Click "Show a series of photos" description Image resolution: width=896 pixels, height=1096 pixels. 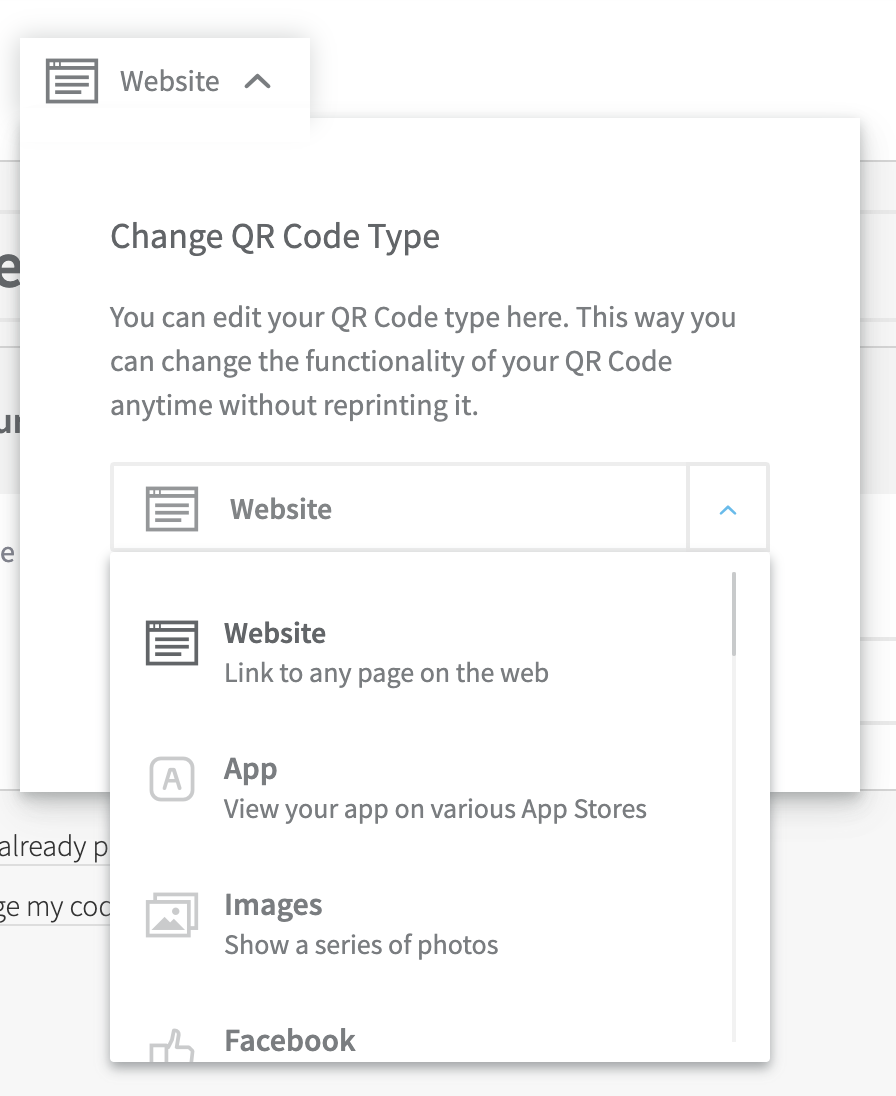(x=361, y=945)
